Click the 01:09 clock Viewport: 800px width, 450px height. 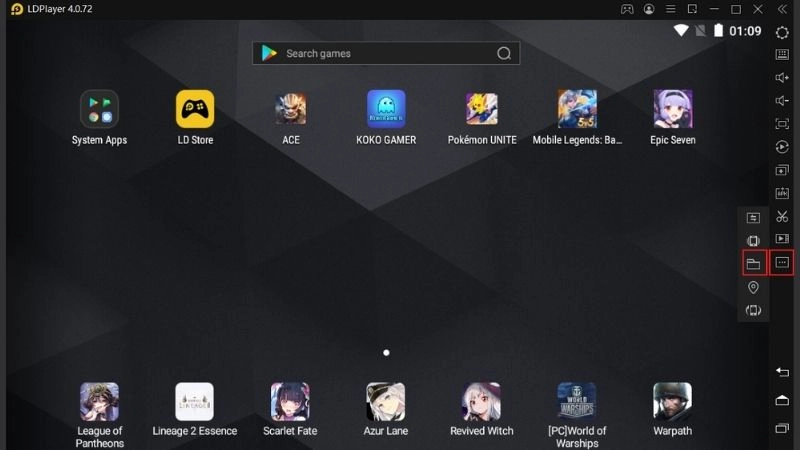tap(745, 31)
